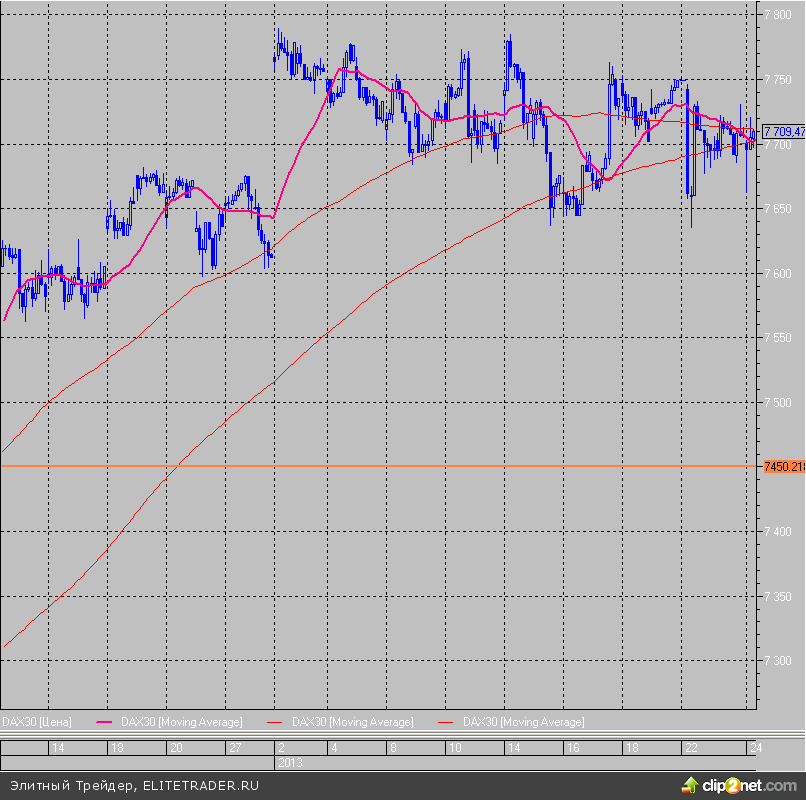The image size is (806, 800).
Task: Click the thick pink moving average legend marker
Action: click(105, 722)
